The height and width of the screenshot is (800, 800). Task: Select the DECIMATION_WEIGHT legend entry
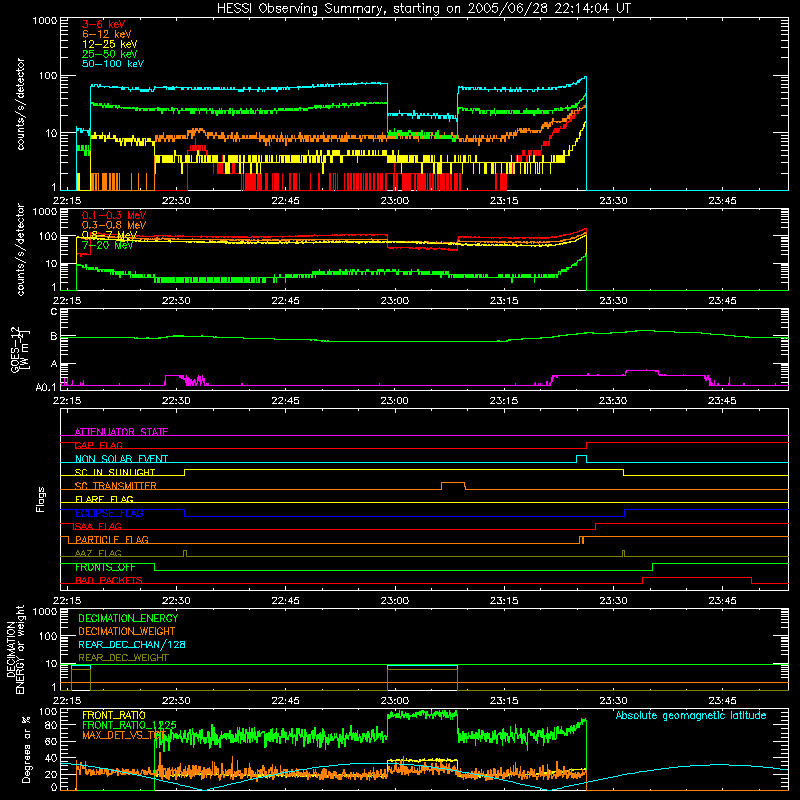(127, 632)
